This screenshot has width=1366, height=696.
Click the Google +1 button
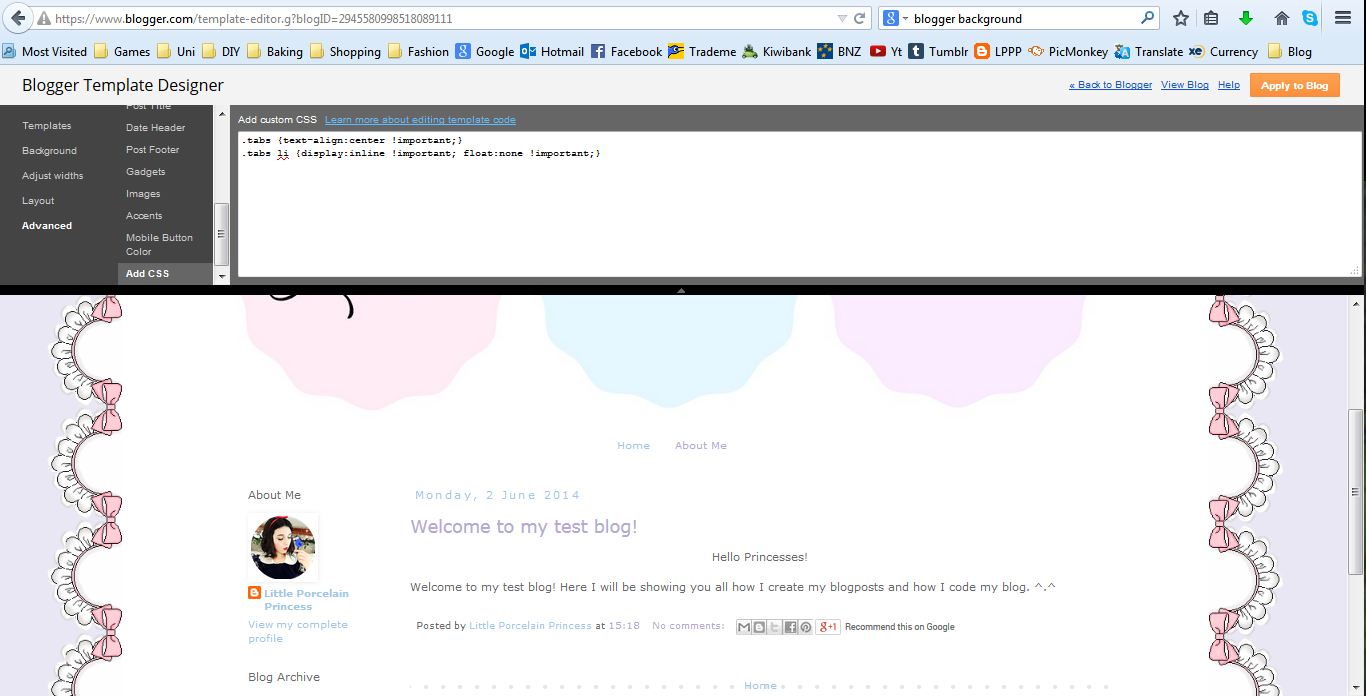click(x=828, y=627)
